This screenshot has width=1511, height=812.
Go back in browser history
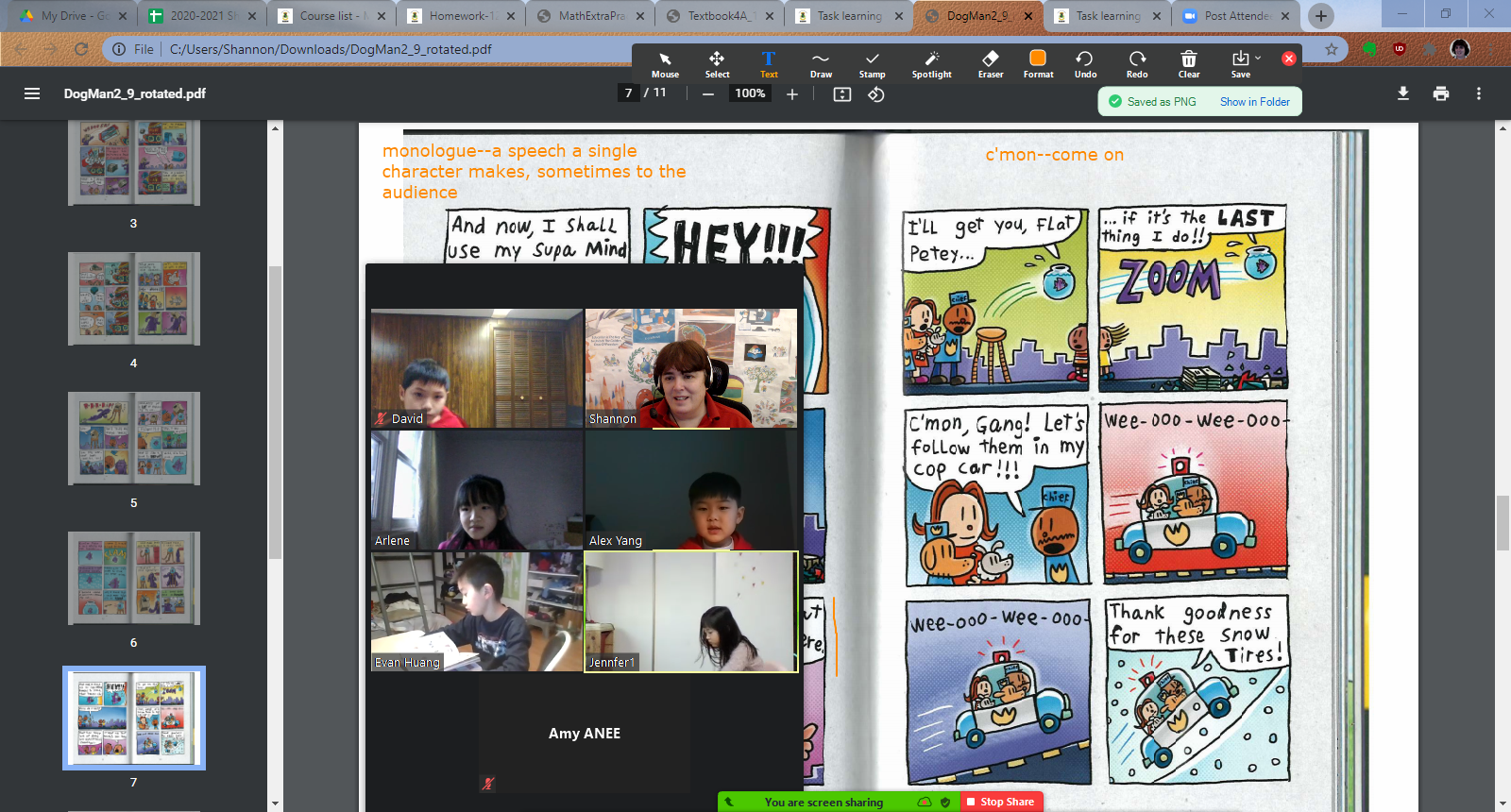21,49
